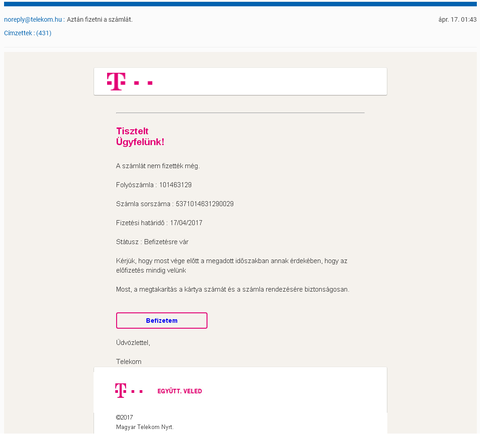Click the 'Üdvözlettel,' closing line
Image resolution: width=480 pixels, height=434 pixels.
(133, 343)
